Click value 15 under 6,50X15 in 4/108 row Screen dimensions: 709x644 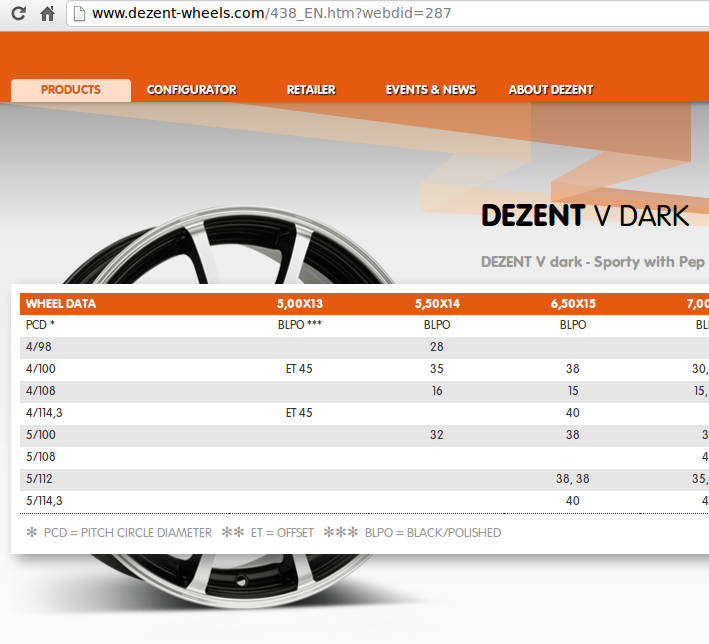(x=573, y=391)
